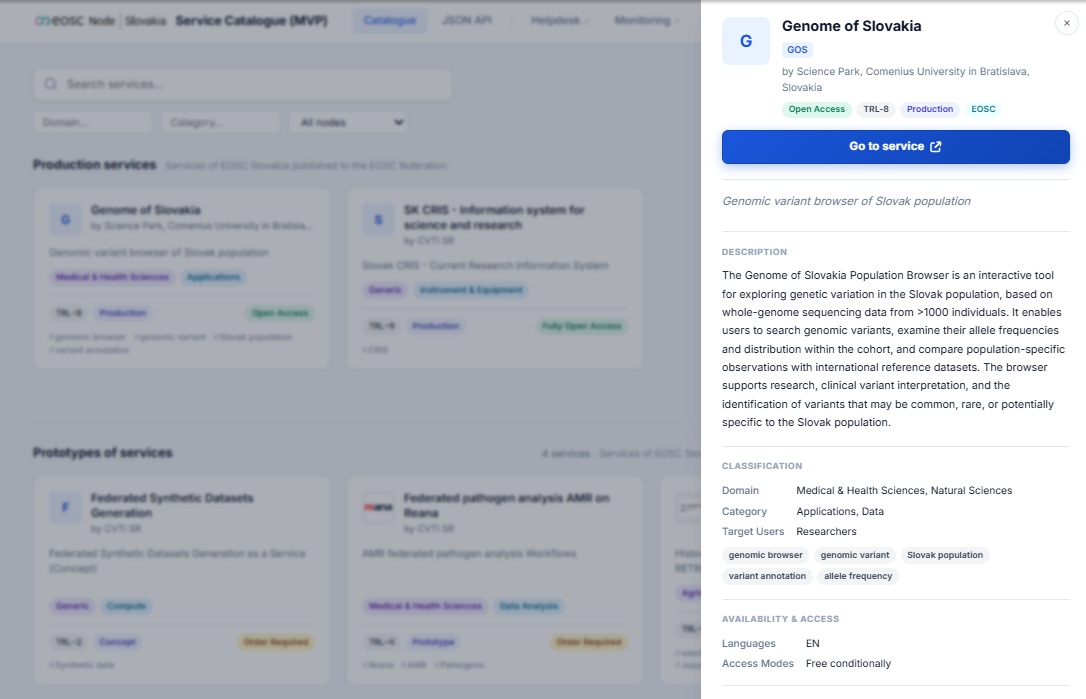This screenshot has width=1086, height=699.
Task: Click the Domain filter field
Action: 93,123
